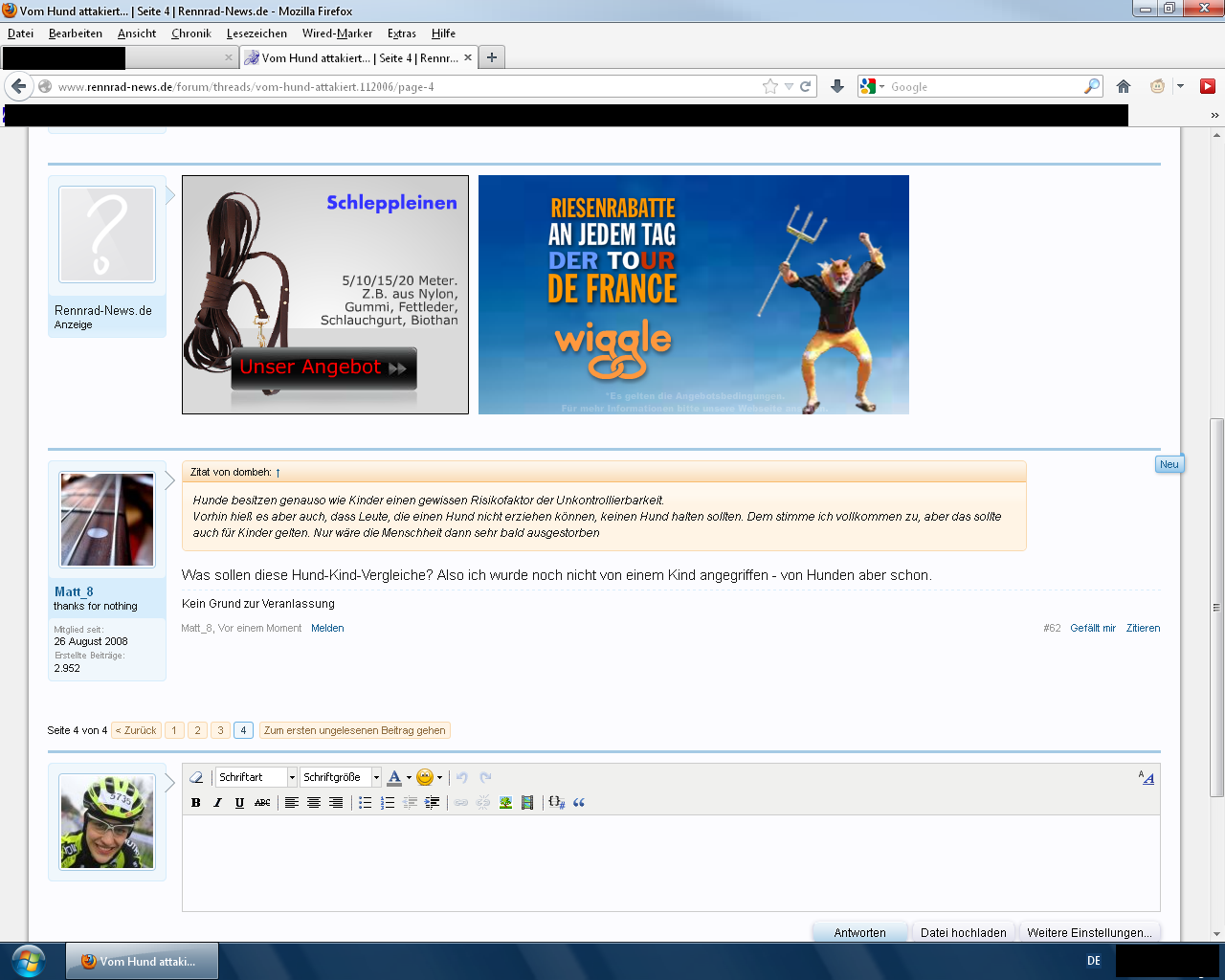
Task: Toggle underline formatting in the editor
Action: (239, 803)
